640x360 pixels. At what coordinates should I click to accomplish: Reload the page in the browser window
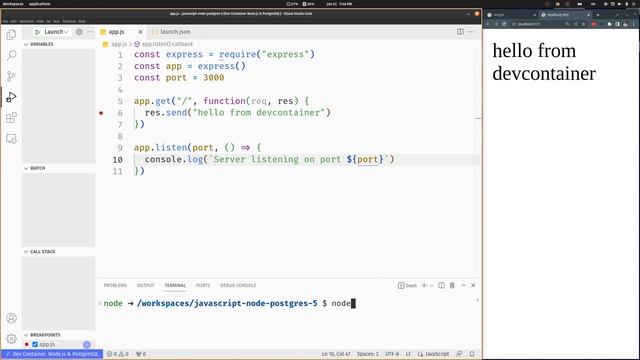coord(504,24)
